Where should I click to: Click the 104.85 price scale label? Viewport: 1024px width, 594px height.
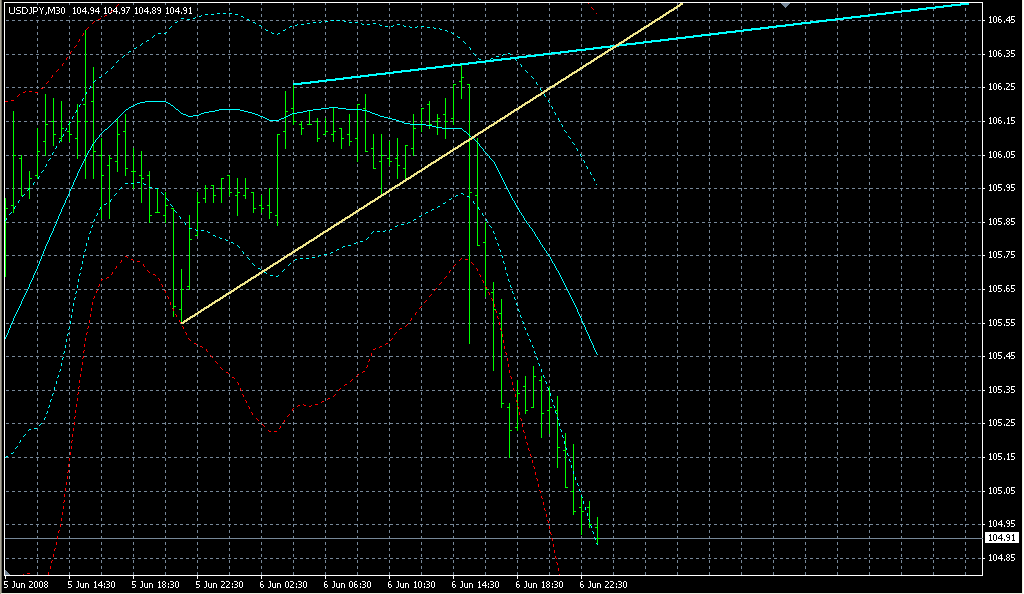(x=1001, y=558)
